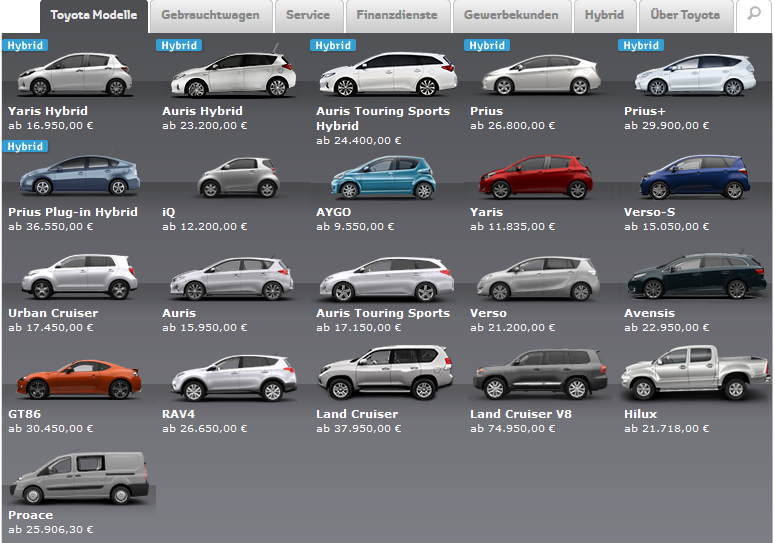
Task: Click the silver Verso car image
Action: 539,278
